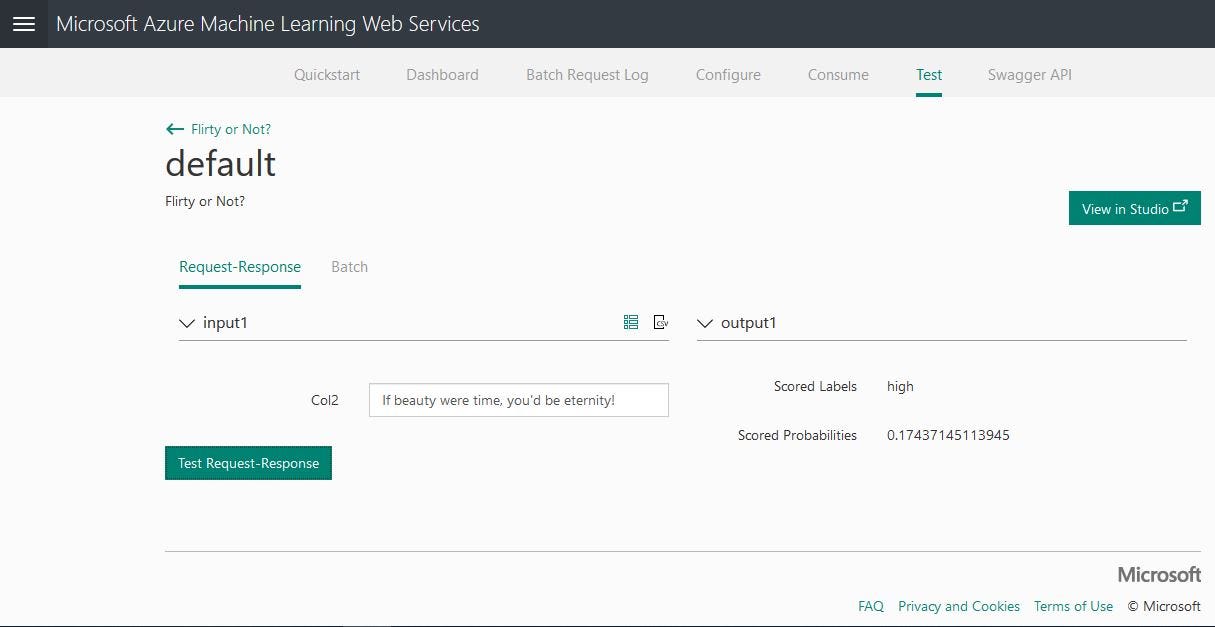Open the Consume tab
Viewport: 1215px width, 627px height.
click(x=838, y=75)
